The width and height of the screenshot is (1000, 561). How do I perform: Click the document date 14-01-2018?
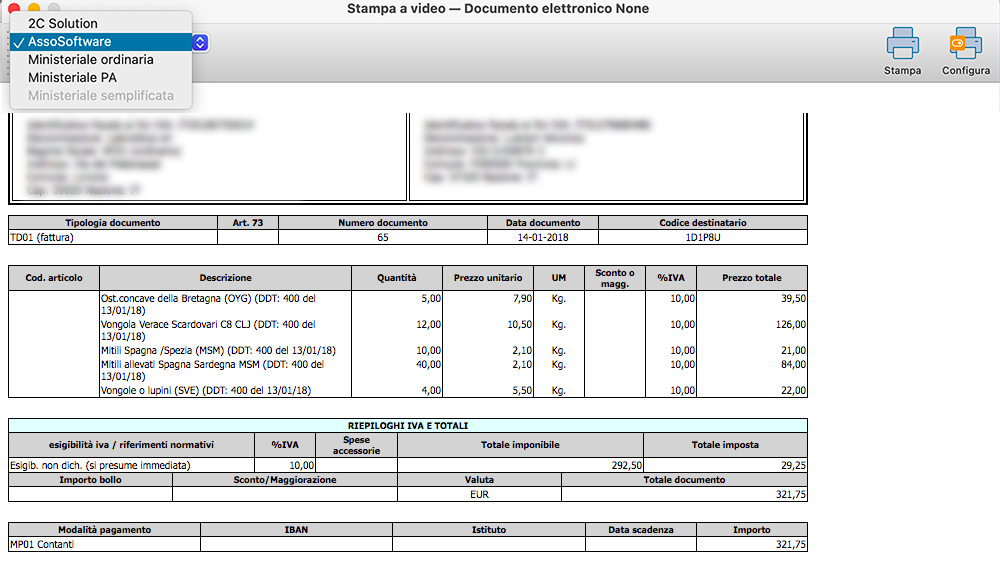click(x=543, y=238)
